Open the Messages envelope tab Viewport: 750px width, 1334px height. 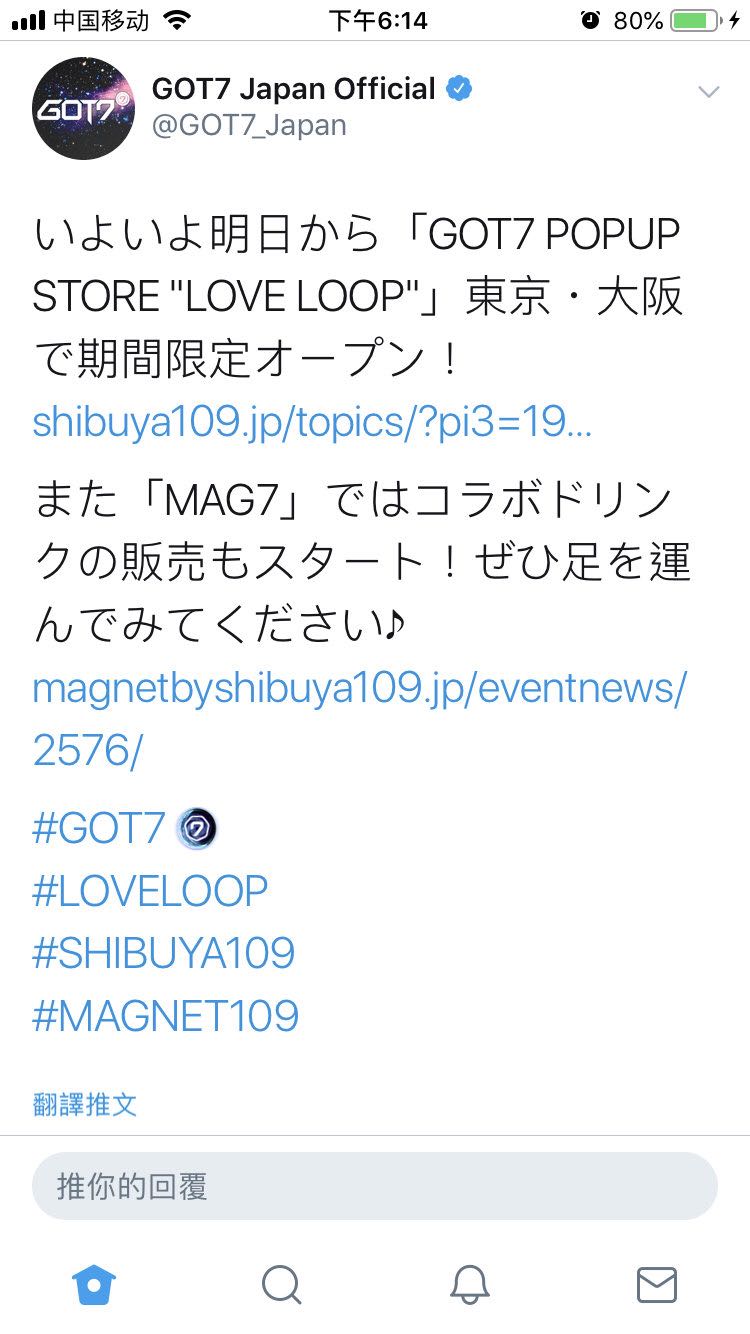coord(657,1285)
